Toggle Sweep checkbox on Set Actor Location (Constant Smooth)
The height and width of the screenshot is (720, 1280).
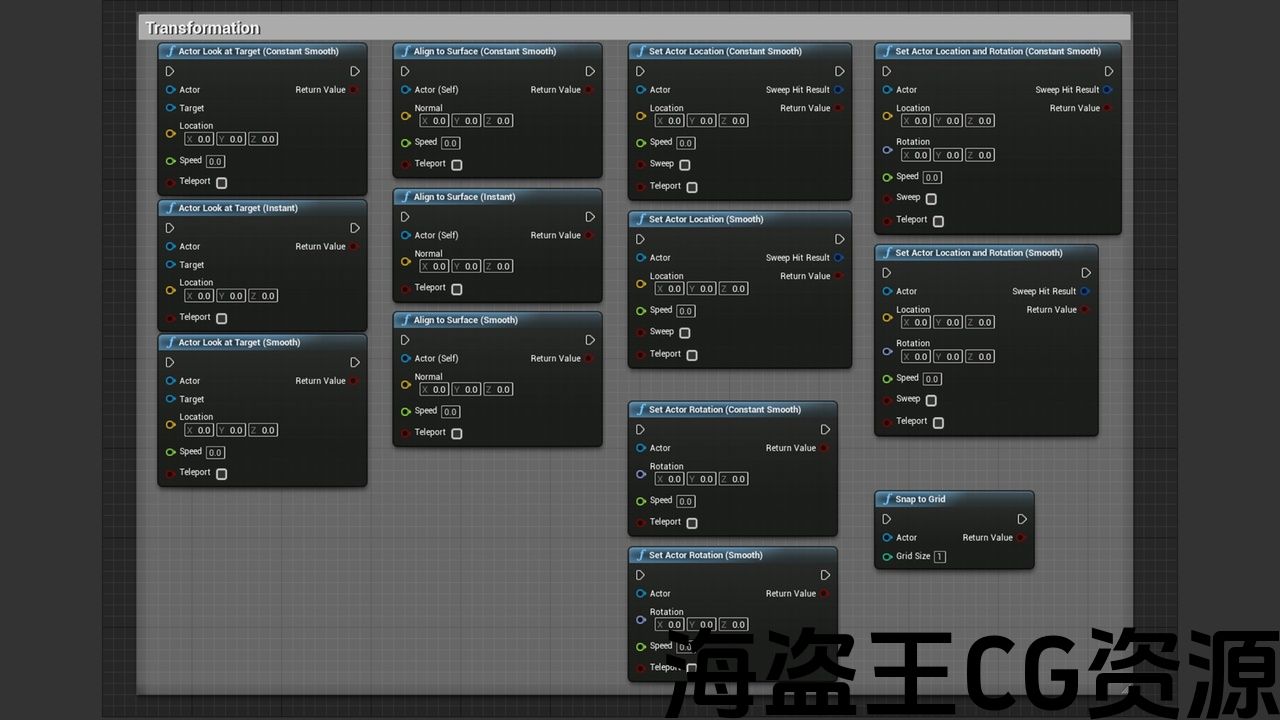684,164
